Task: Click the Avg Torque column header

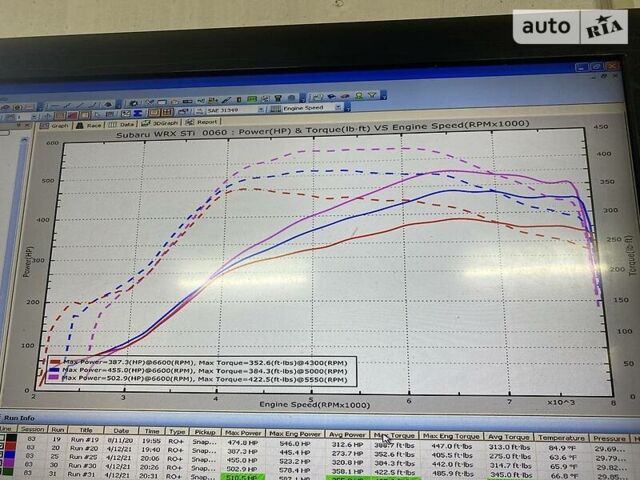Action: click(x=509, y=437)
